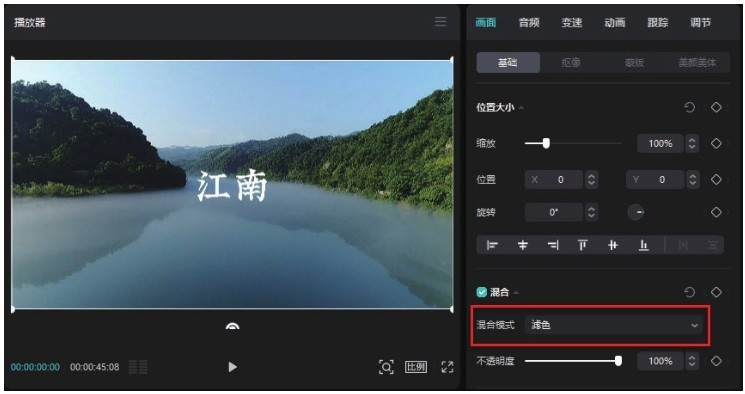This screenshot has height=394, width=745.
Task: Switch to the 动画 animation tab
Action: pos(614,22)
